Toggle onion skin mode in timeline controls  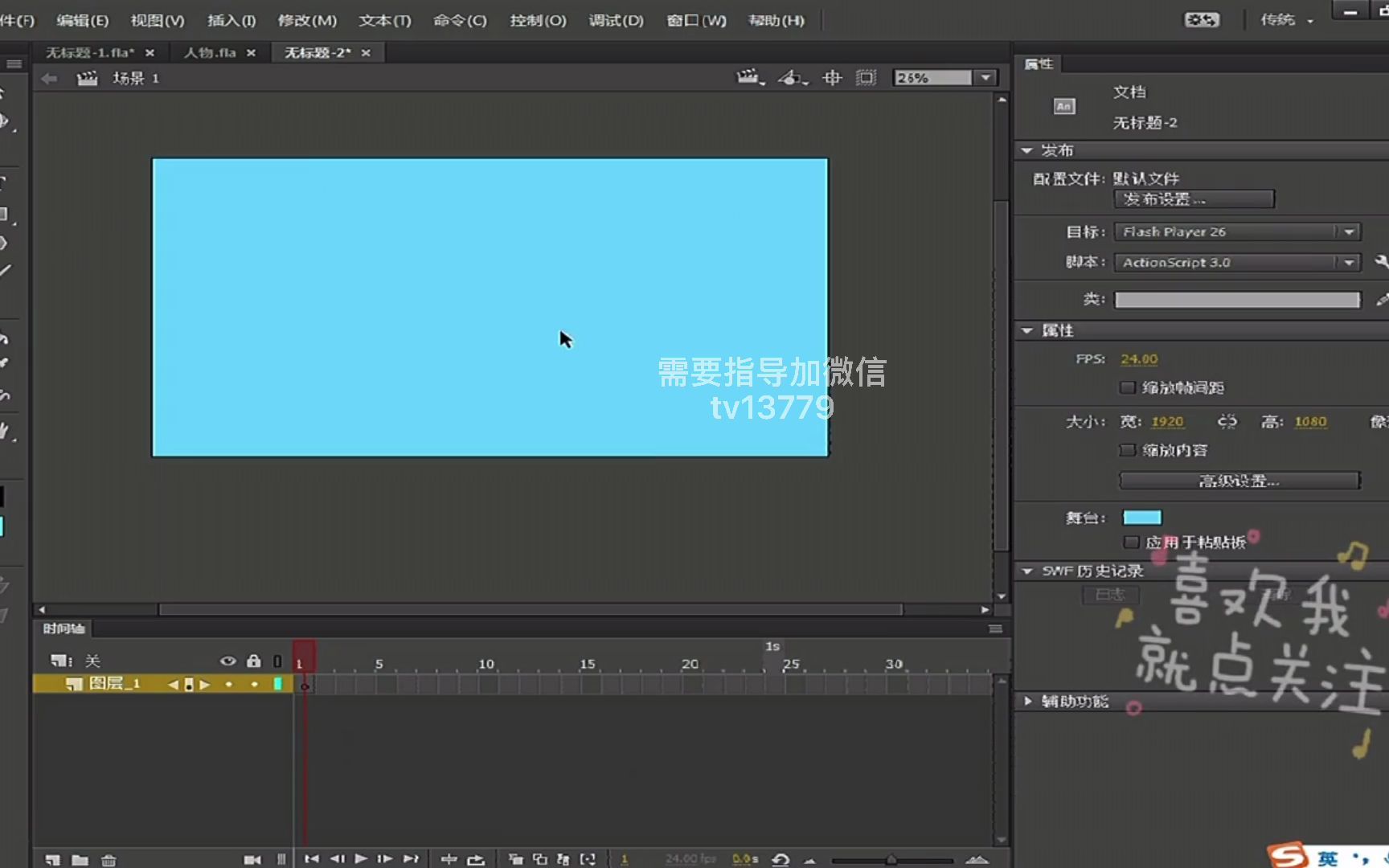coord(515,858)
